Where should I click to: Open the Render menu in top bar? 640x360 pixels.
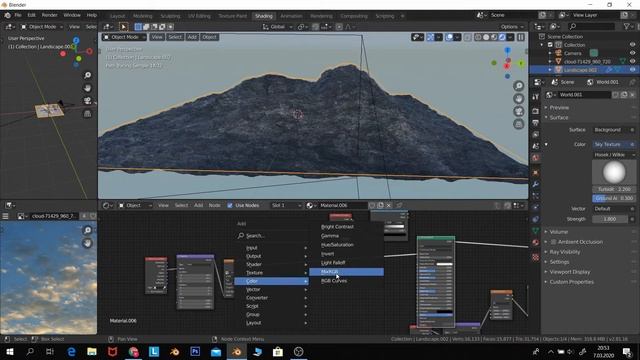click(x=50, y=15)
